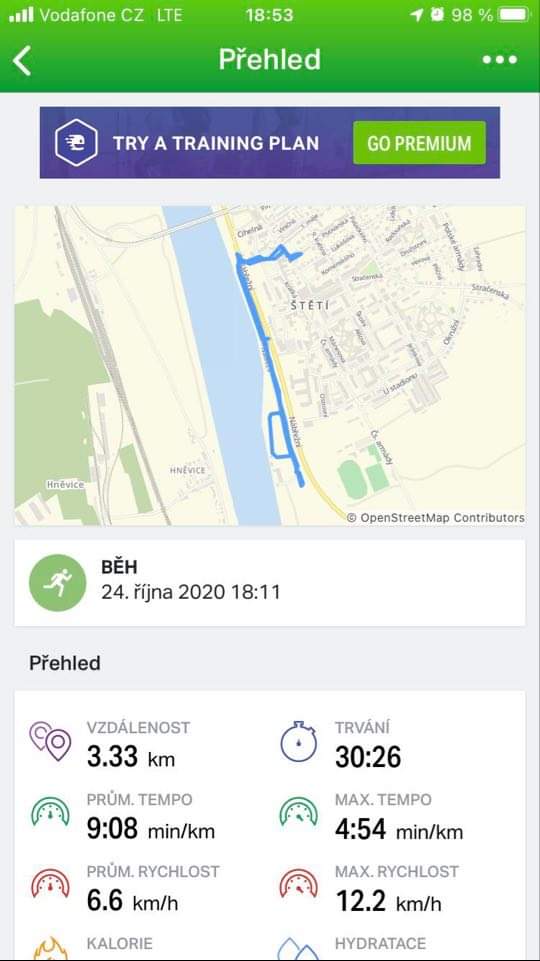Tap the average pace gauge icon
Viewport: 540px width, 961px height.
[x=50, y=813]
